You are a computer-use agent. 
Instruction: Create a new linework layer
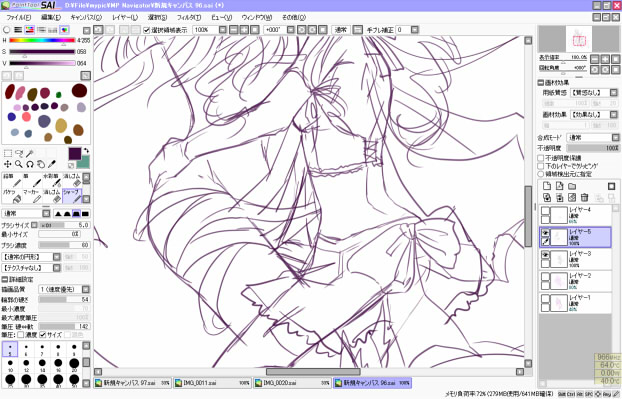tap(559, 186)
